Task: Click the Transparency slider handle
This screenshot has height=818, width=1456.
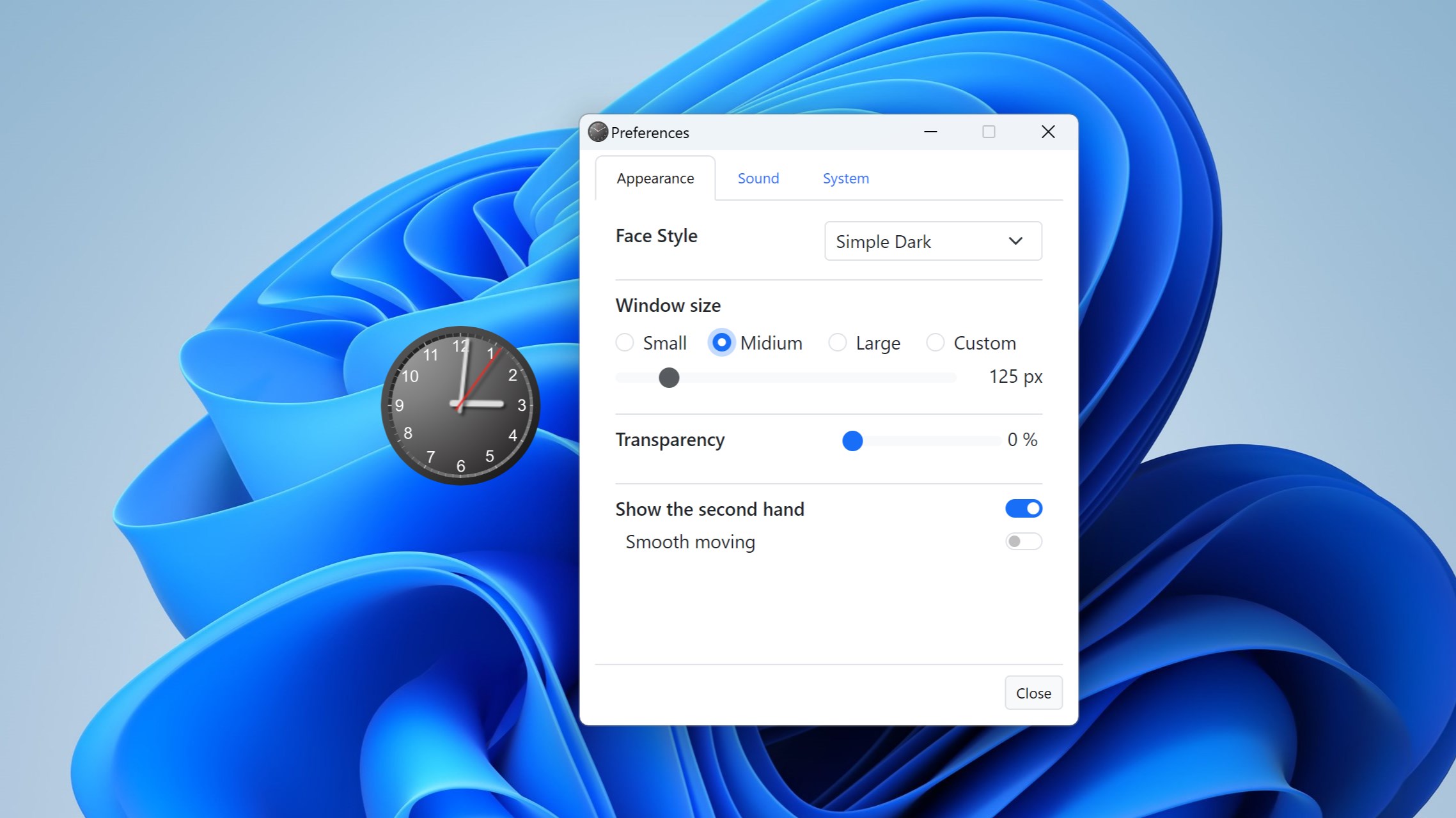Action: [852, 440]
